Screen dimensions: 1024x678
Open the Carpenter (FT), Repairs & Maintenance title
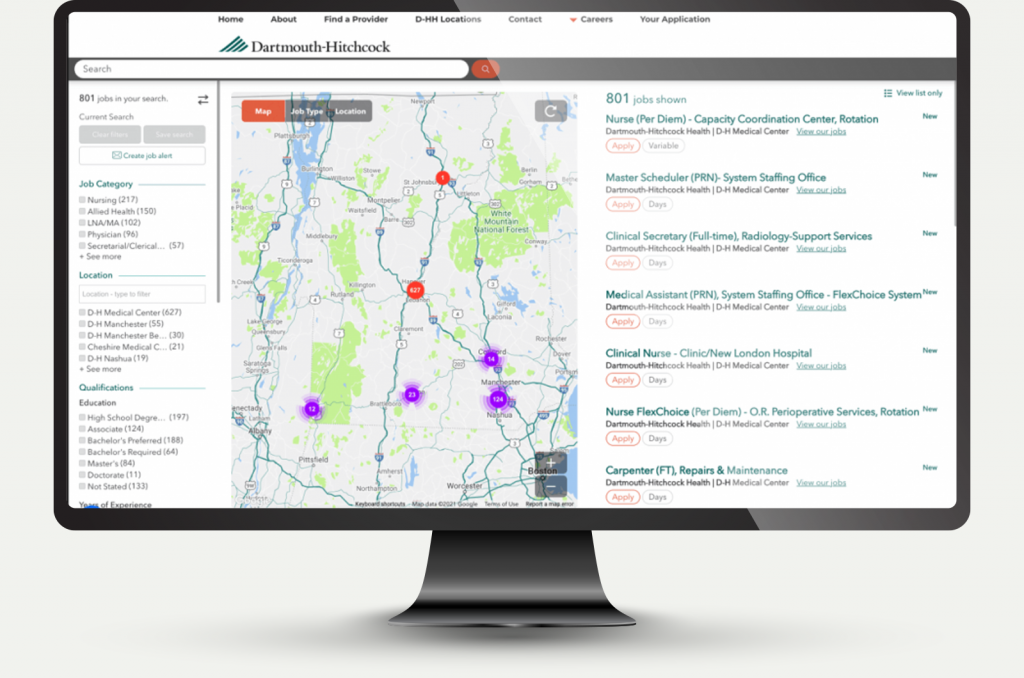tap(696, 470)
